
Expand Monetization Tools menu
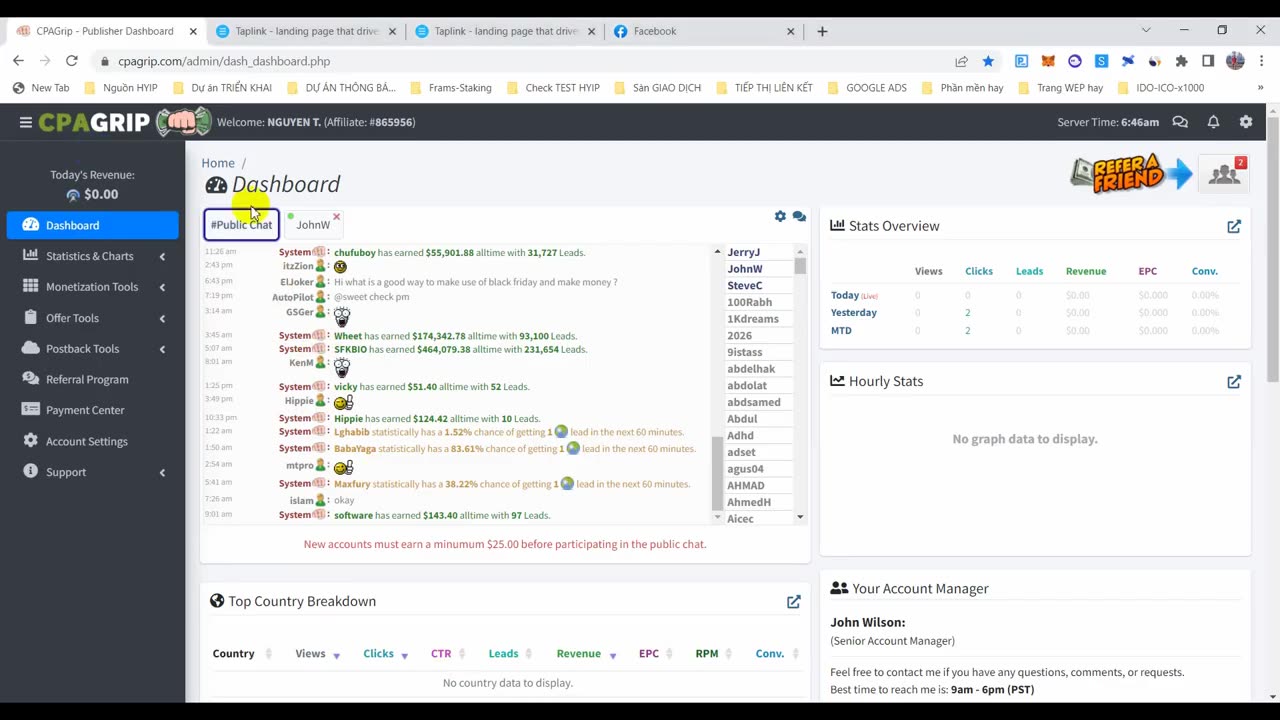[x=92, y=287]
